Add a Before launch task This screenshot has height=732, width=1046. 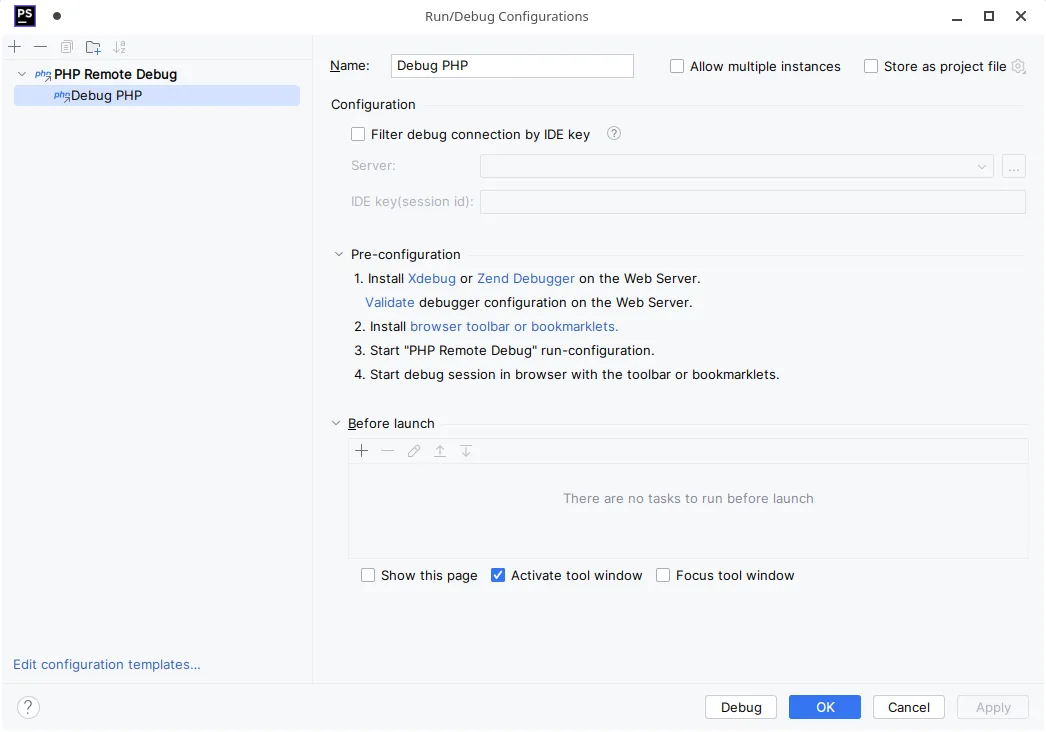click(x=361, y=451)
